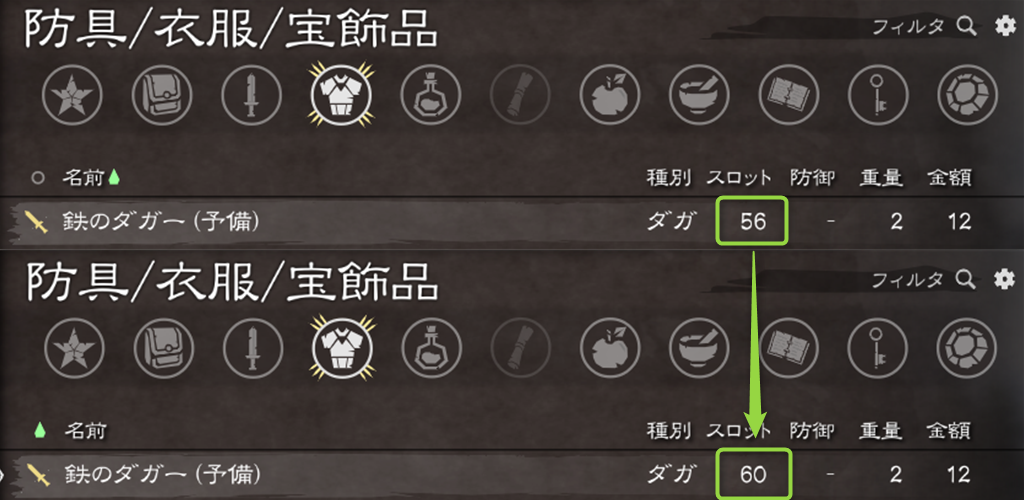Sort by スロット column header in upper panel

[739, 177]
